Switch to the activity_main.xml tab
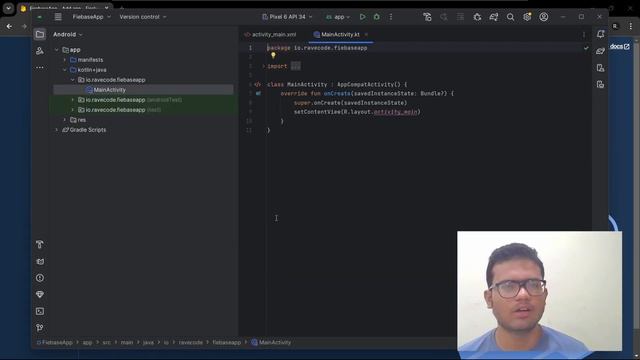The height and width of the screenshot is (360, 640). (x=270, y=35)
